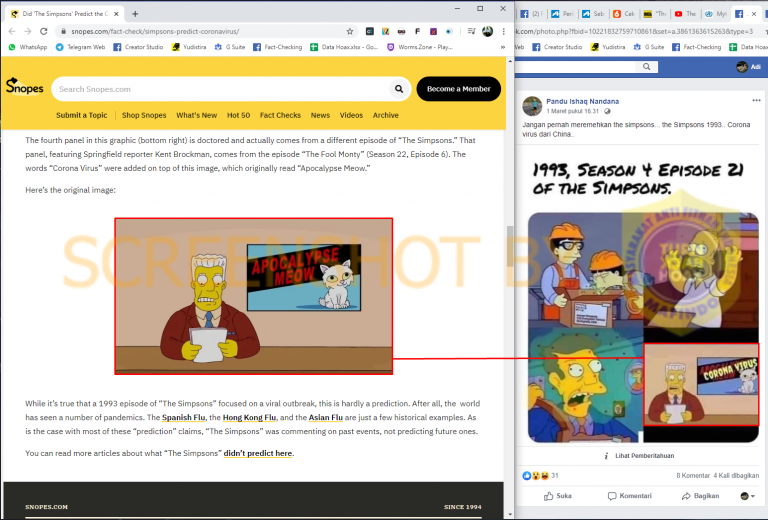Click the page scrollbar down arrow
Screen dimensions: 768x520
(x=510, y=514)
